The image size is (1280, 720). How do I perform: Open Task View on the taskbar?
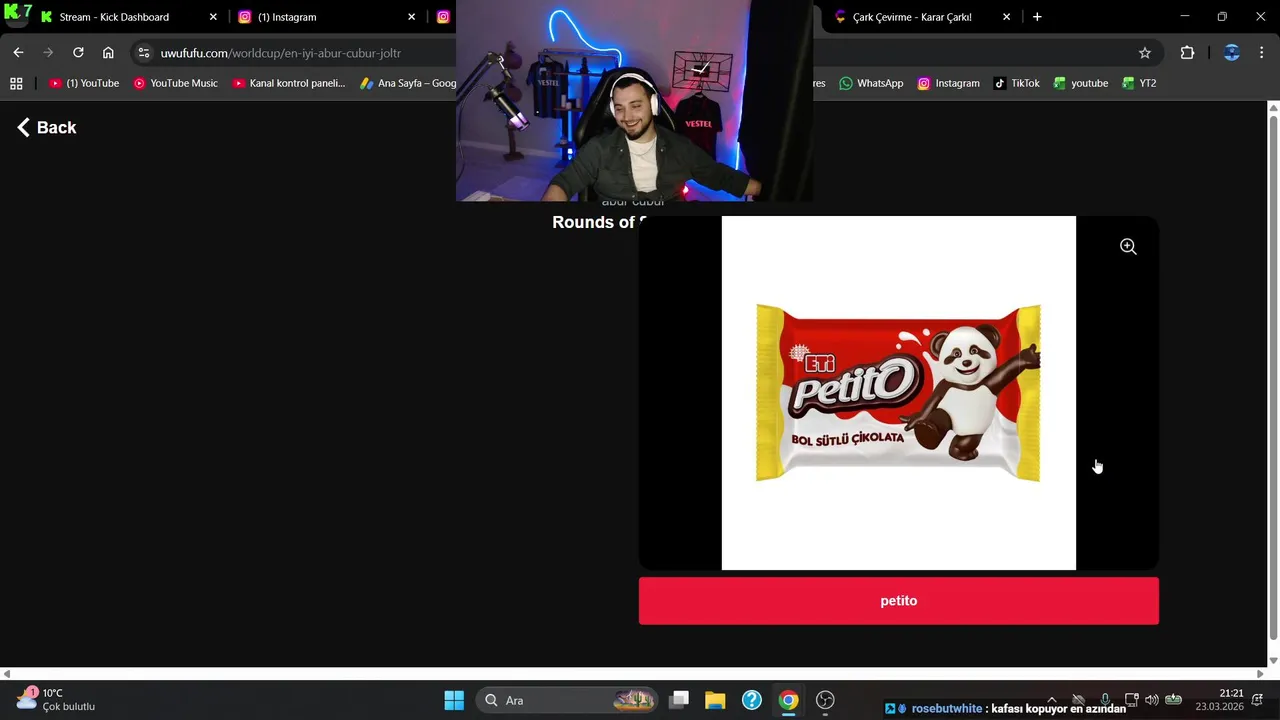point(679,700)
